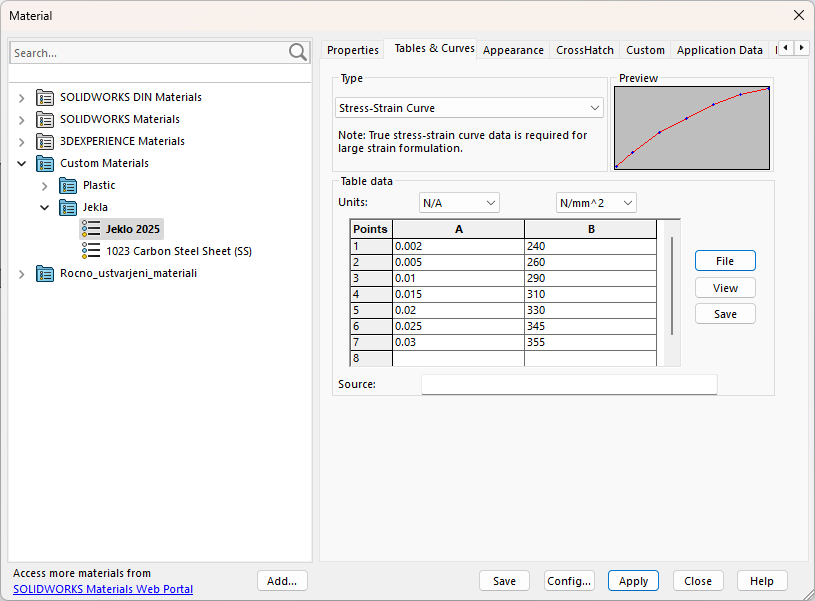815x601 pixels.
Task: Expand the SOLIDWORKS DIN Materials node
Action: tap(21, 98)
